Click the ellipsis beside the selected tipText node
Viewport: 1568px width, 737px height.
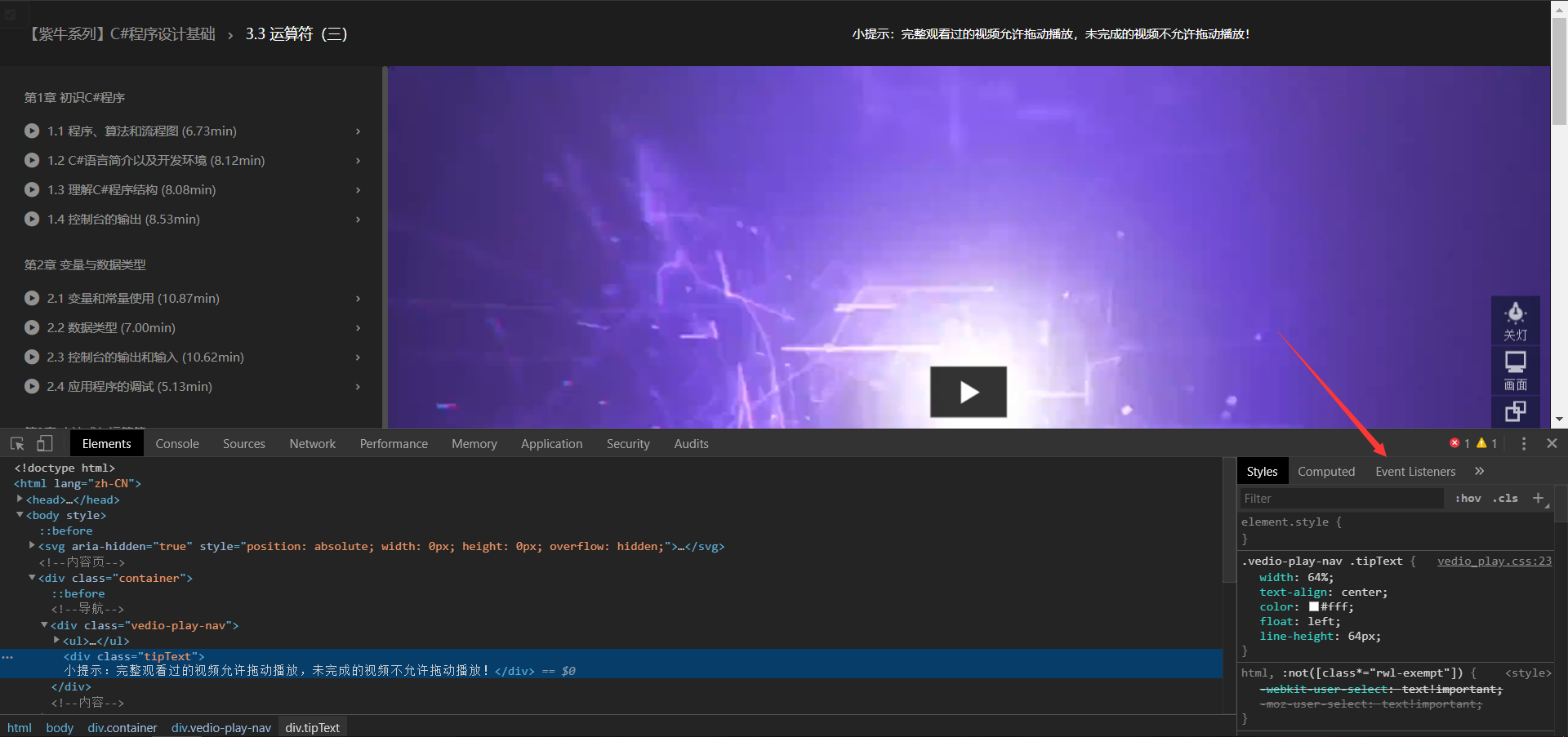(x=7, y=656)
